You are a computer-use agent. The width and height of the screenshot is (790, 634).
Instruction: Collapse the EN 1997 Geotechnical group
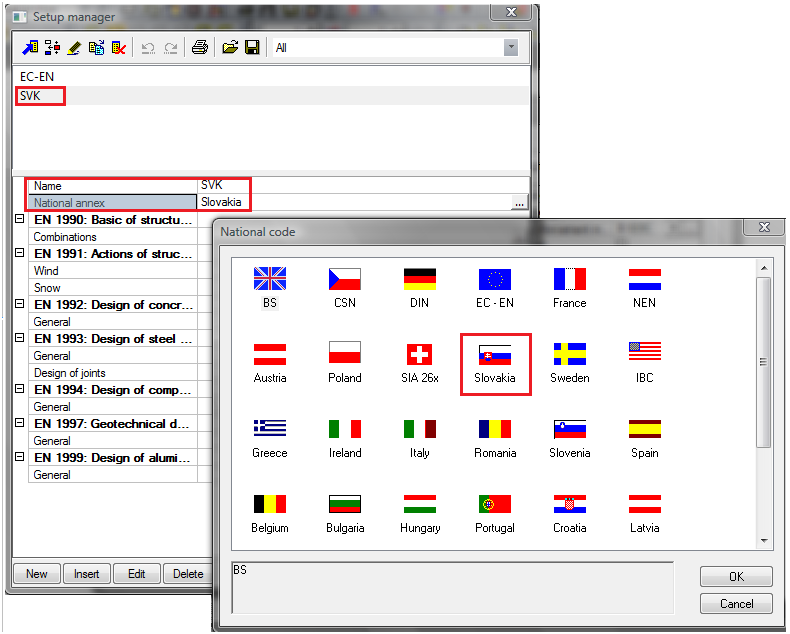[20, 423]
